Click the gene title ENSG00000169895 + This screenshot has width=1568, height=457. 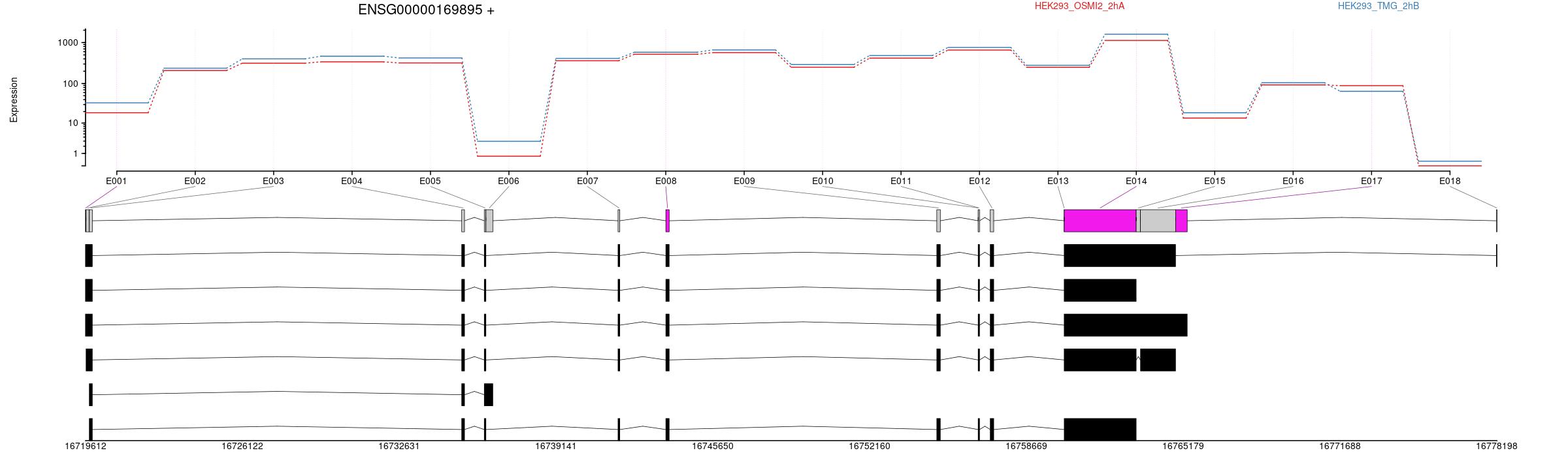coord(426,10)
